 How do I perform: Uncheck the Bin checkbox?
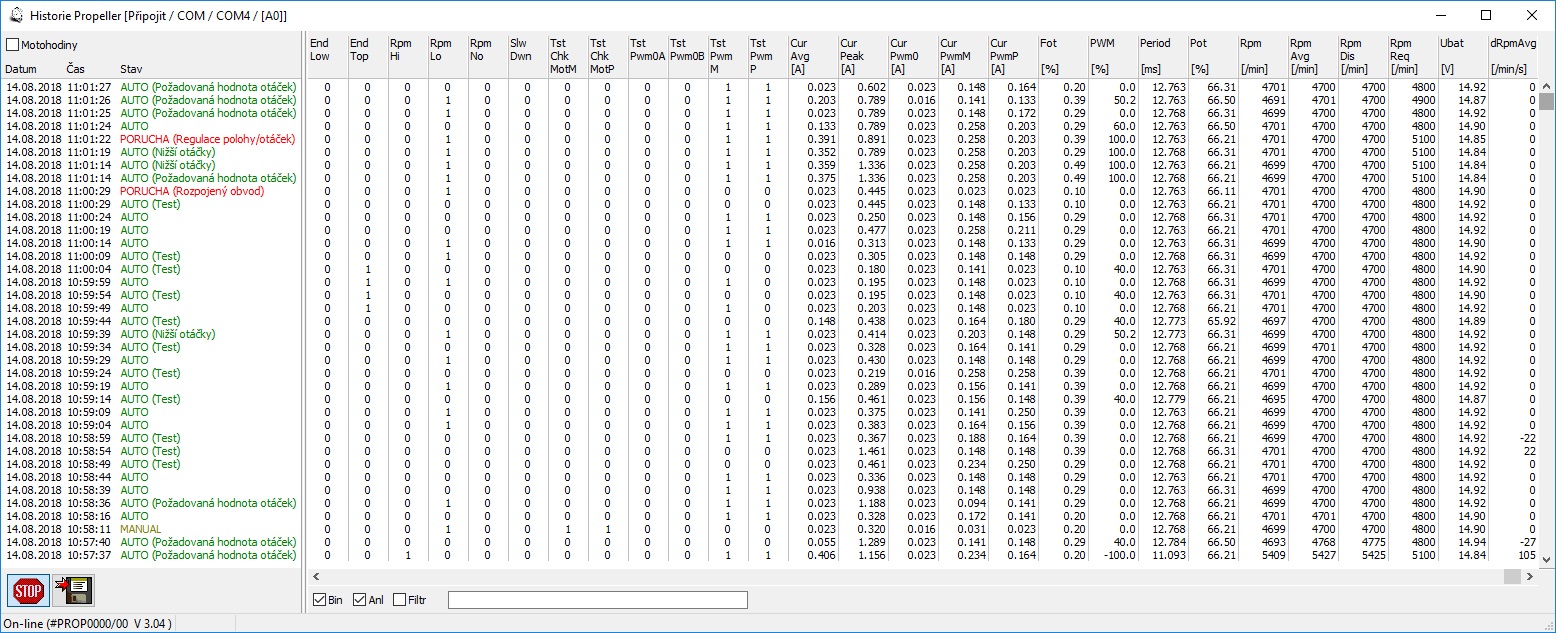point(320,600)
